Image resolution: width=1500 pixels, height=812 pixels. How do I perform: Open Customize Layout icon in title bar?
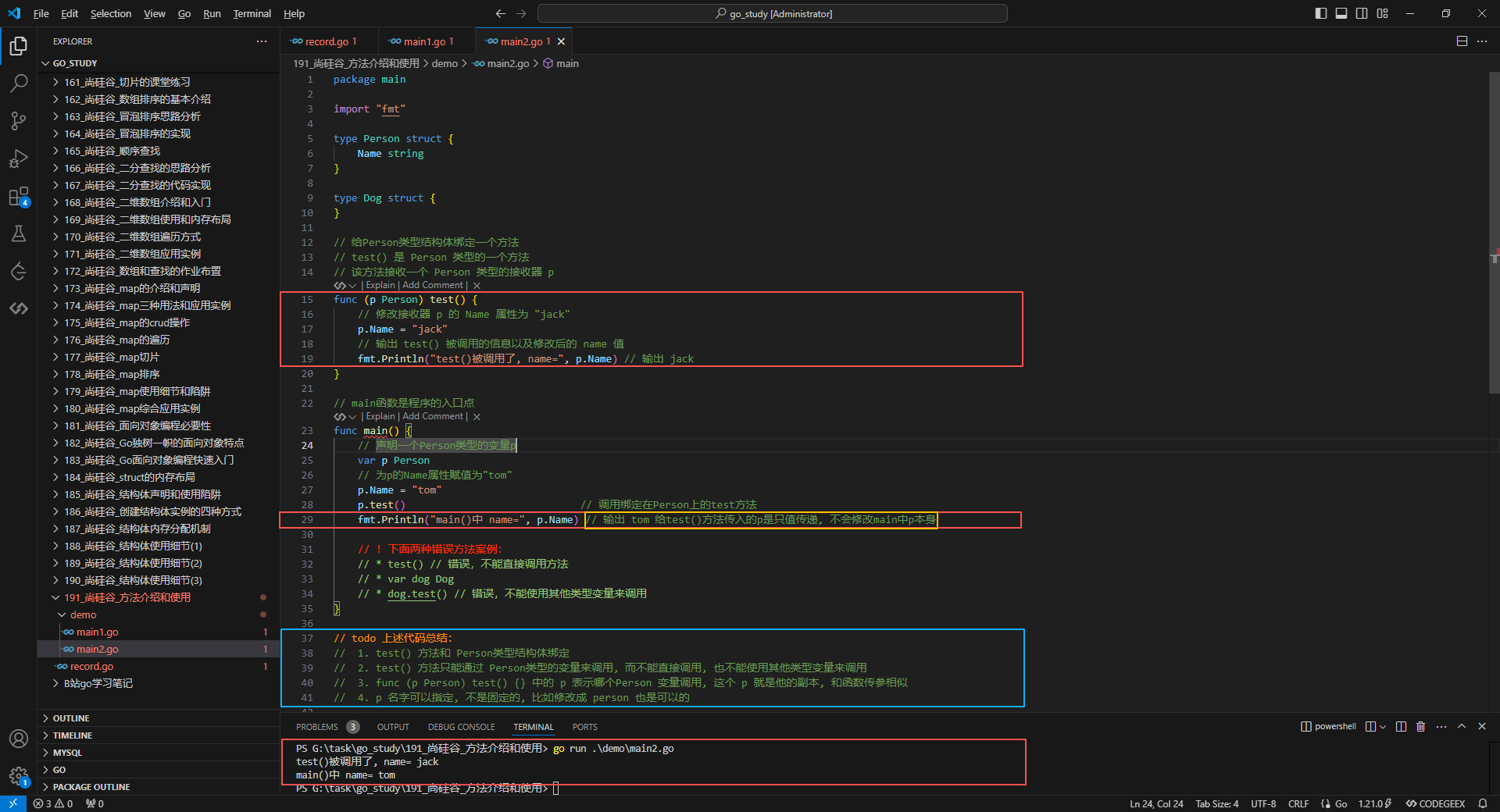pyautogui.click(x=1383, y=13)
